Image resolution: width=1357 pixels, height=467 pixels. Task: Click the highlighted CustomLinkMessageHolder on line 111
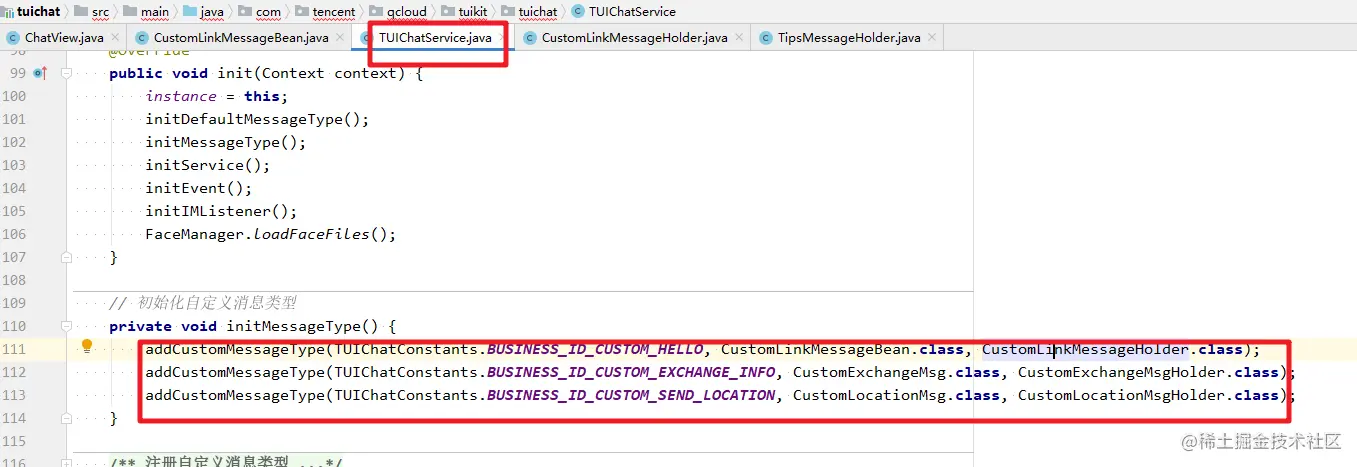(1086, 349)
